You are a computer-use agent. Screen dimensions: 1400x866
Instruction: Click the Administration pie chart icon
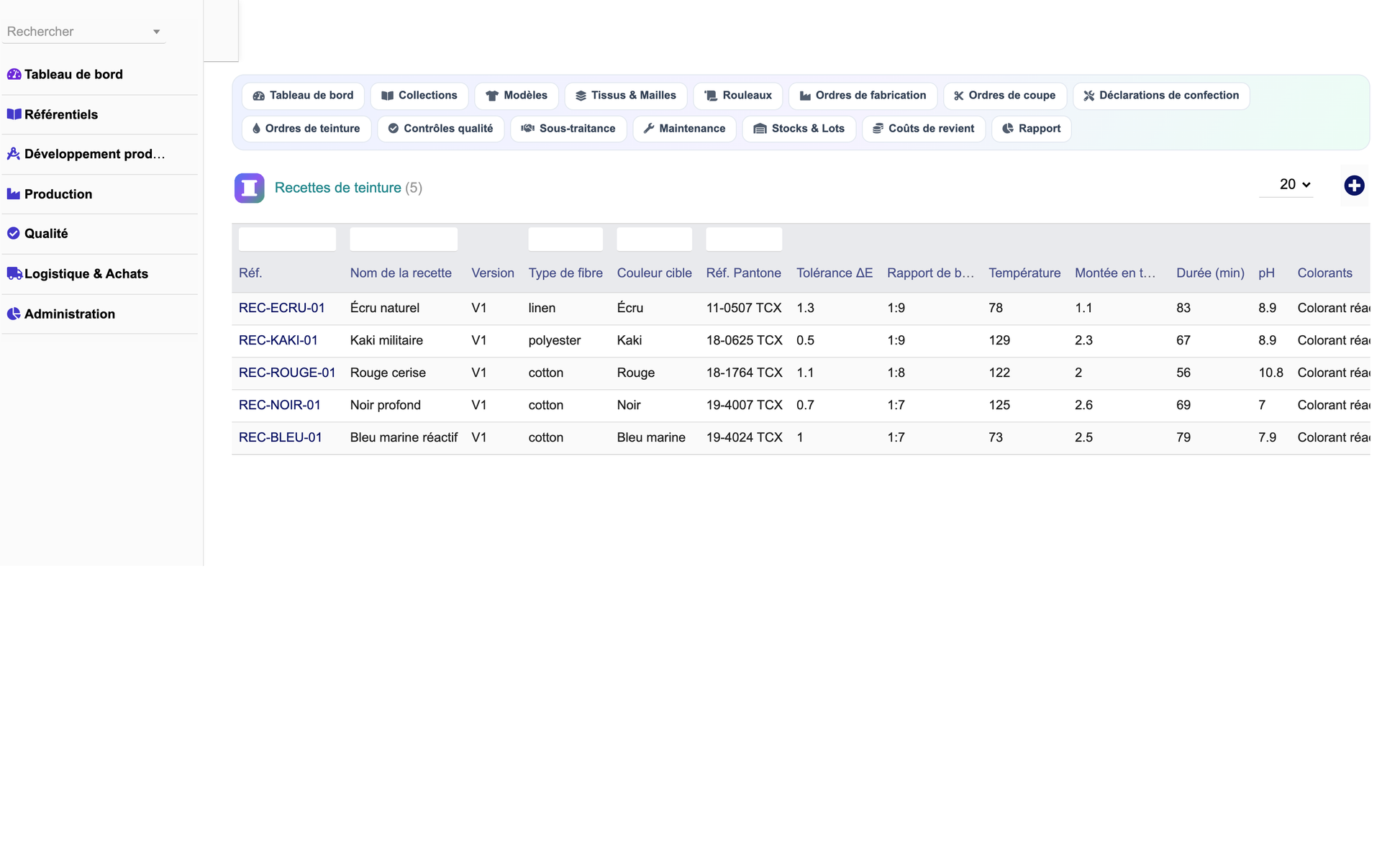[x=14, y=314]
